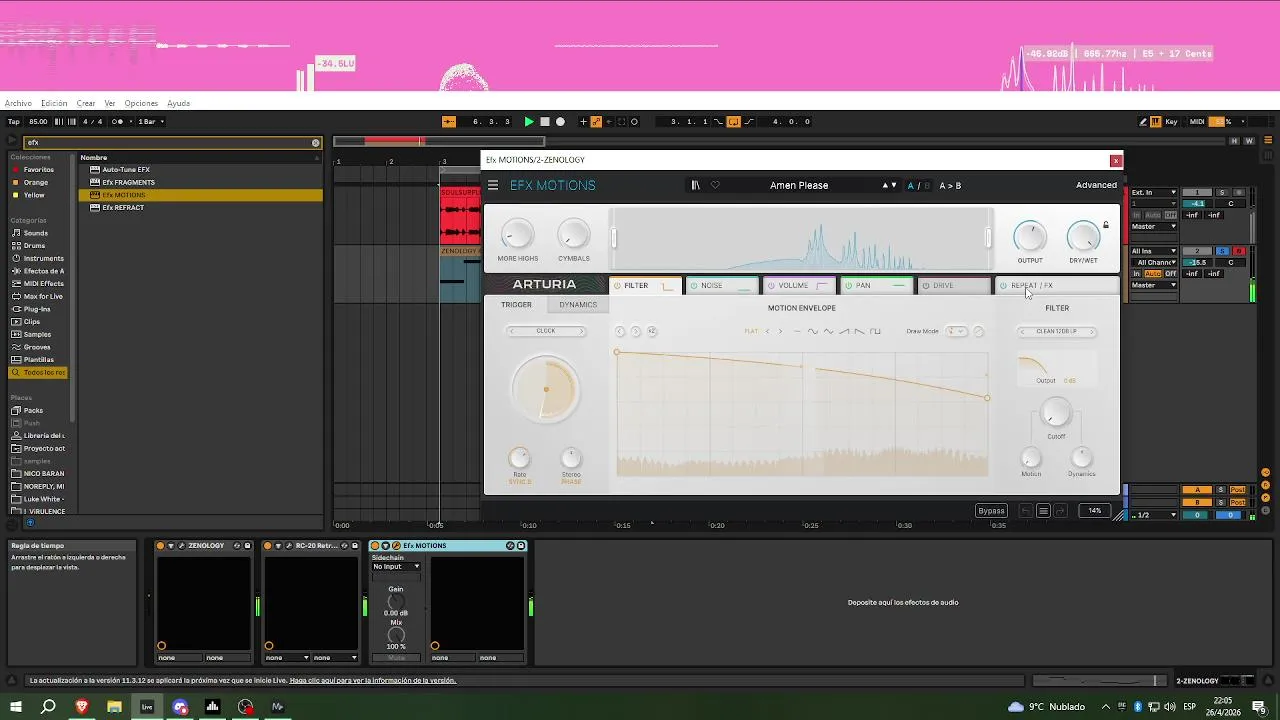Like the Amen Please preset with the heart icon

point(715,185)
